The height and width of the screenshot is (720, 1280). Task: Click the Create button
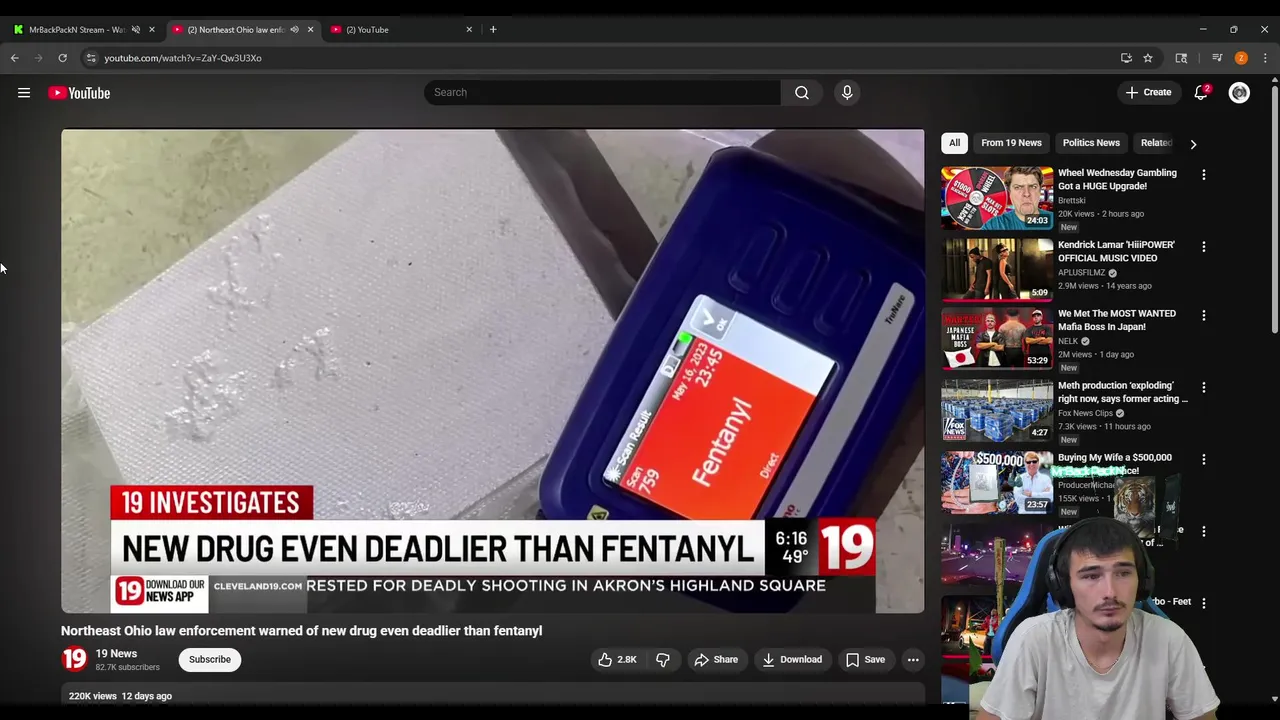1148,92
